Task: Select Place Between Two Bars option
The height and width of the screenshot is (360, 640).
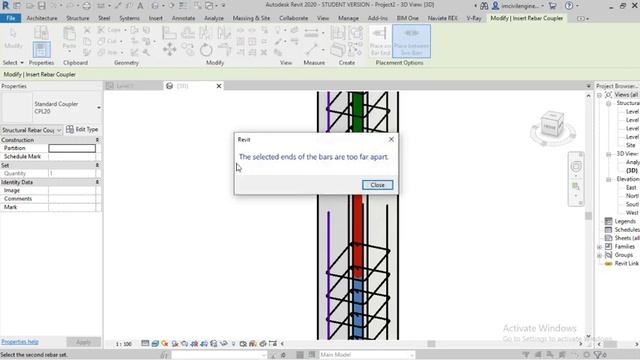Action: point(411,41)
